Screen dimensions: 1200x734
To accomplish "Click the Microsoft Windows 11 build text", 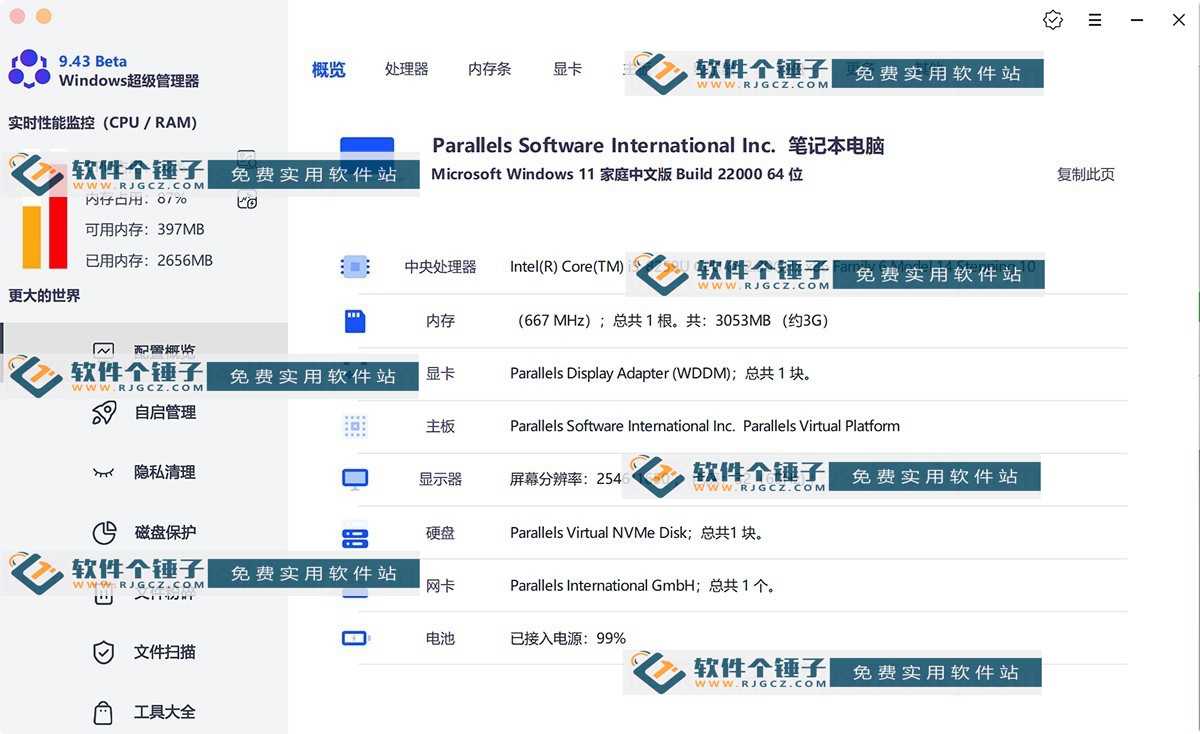I will tap(617, 174).
